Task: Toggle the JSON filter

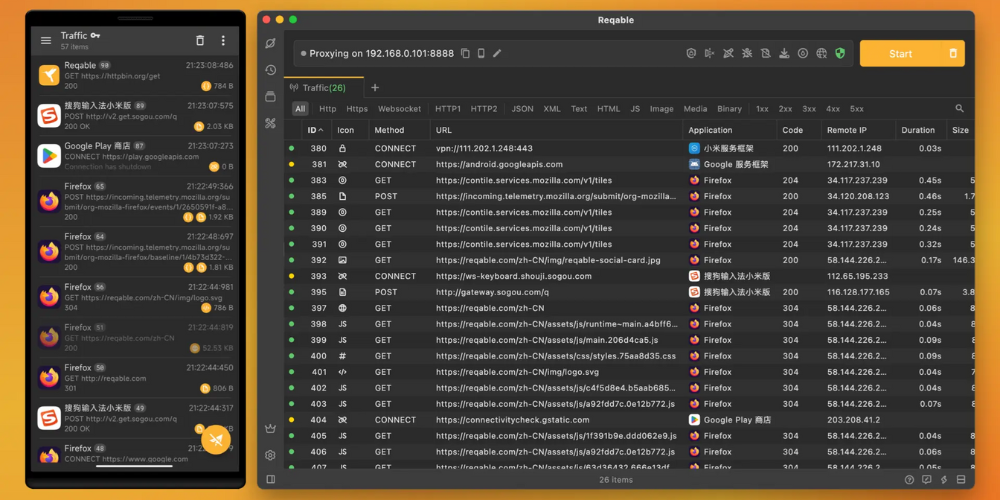Action: (x=522, y=109)
